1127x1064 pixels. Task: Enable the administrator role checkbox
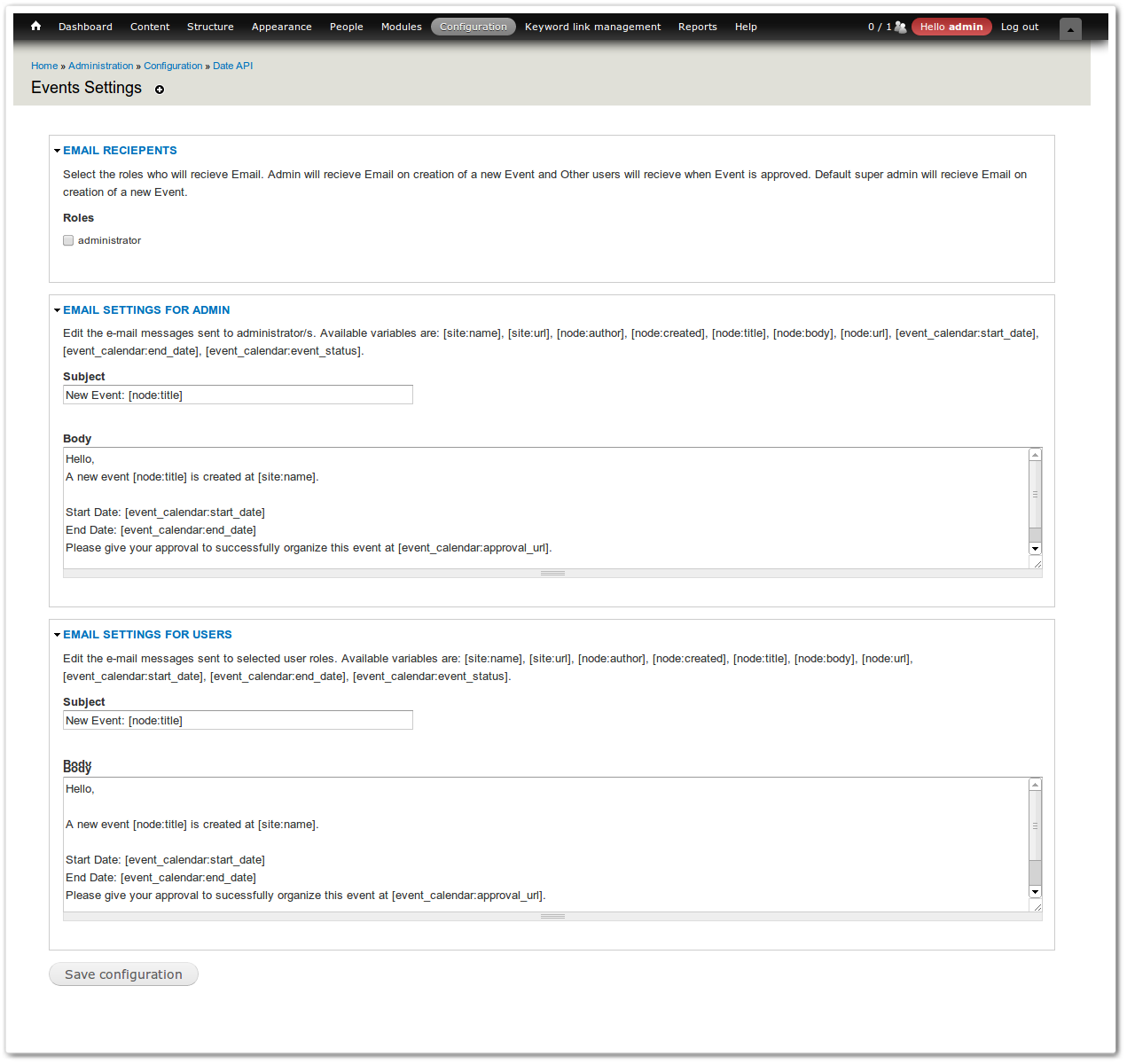point(68,240)
